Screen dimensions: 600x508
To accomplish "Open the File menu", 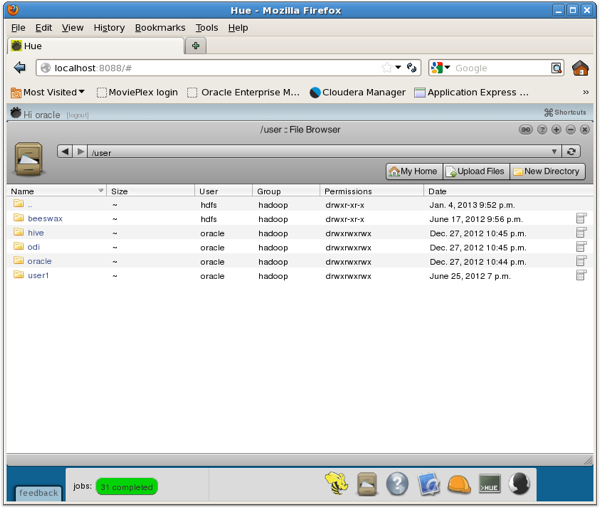I will pyautogui.click(x=18, y=28).
